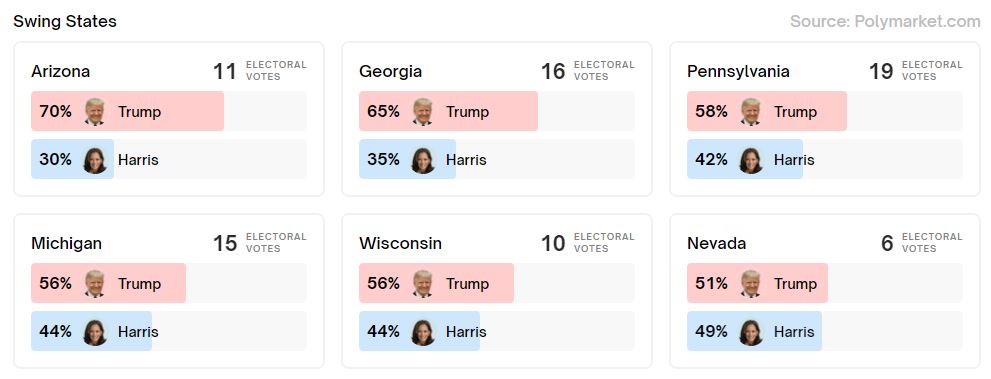
Task: Click the Source: Polymarket.com text
Action: coord(885,21)
